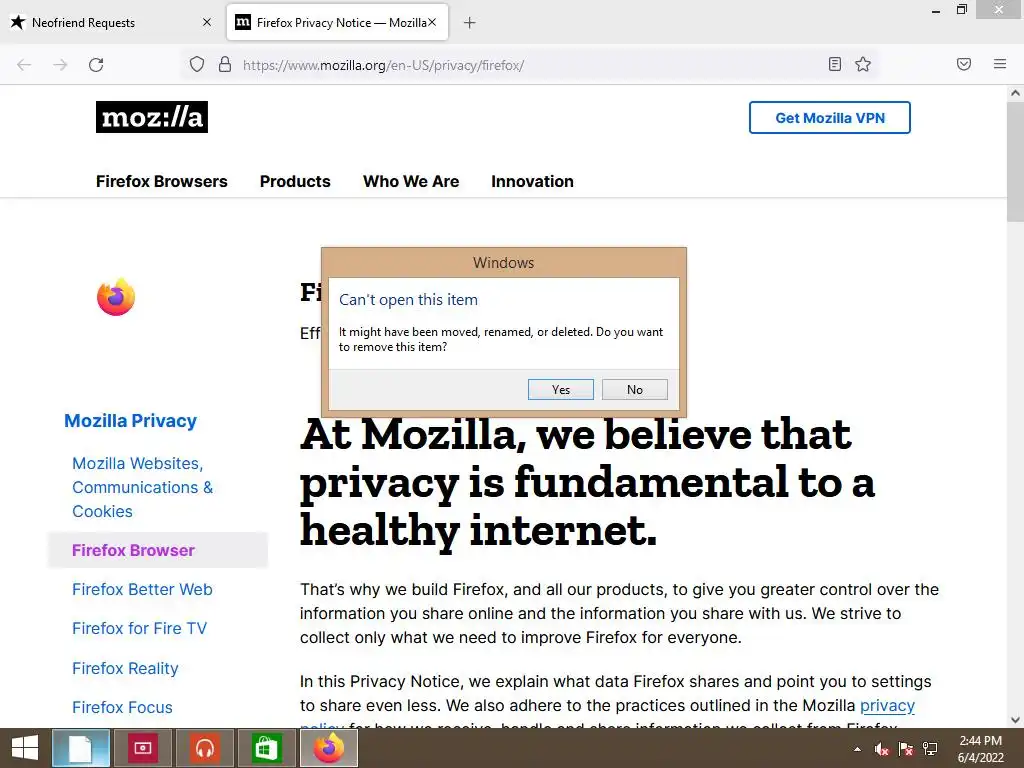Screen dimensions: 1024x768
Task: Click No in the Windows dialog
Action: pos(635,389)
